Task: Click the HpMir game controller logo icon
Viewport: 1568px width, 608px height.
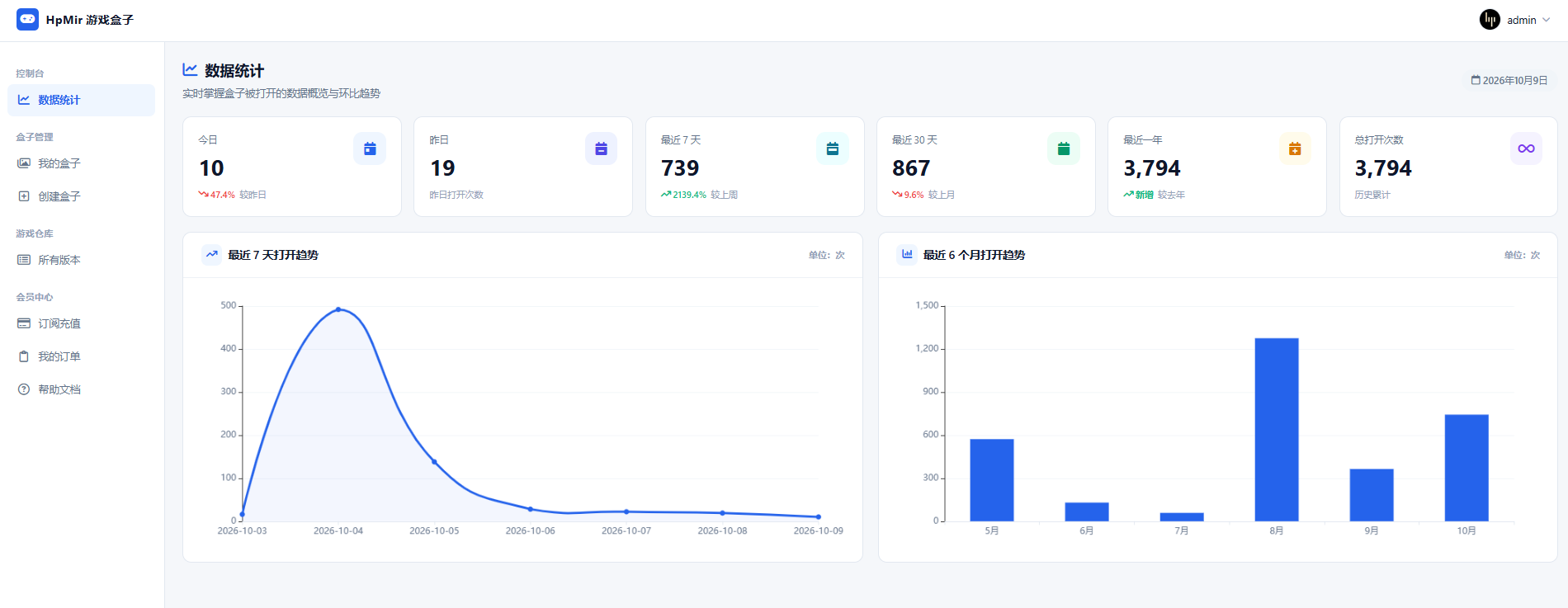Action: coord(27,19)
